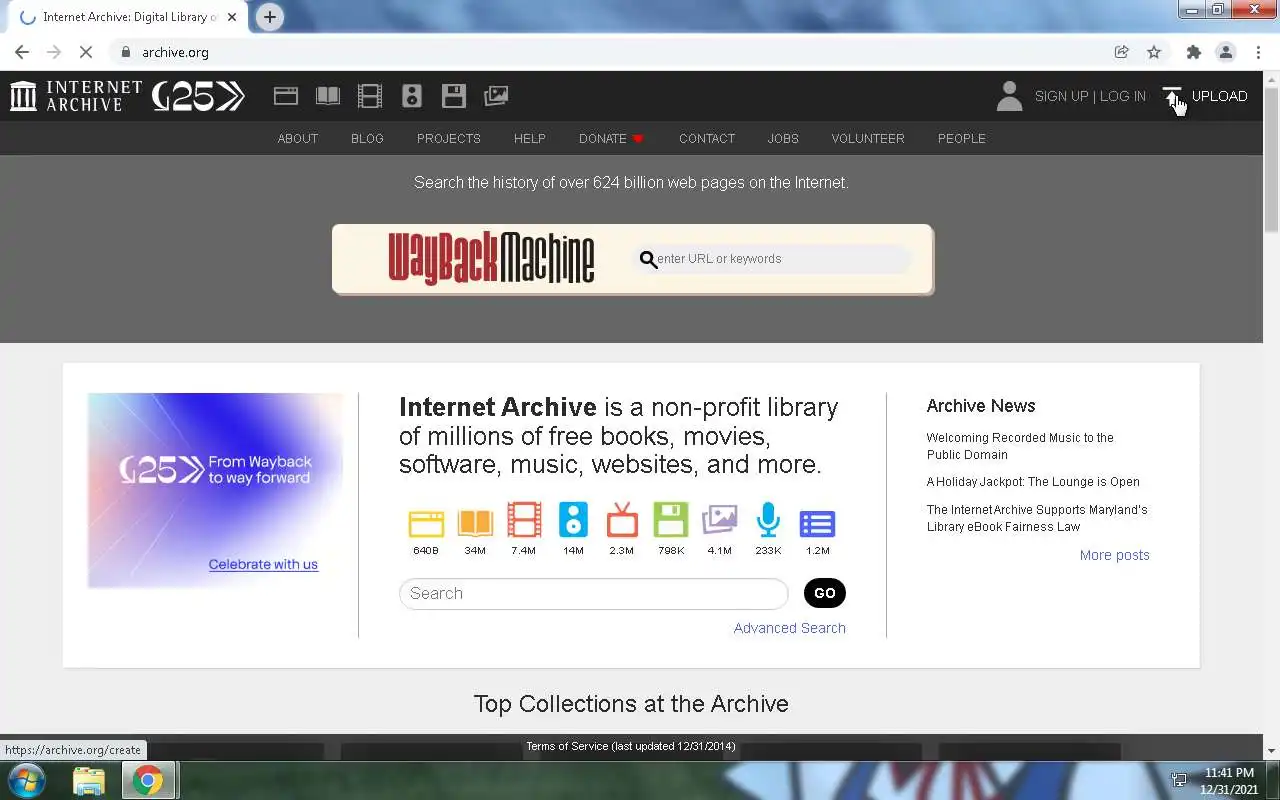Open the purple Images icon labeled 4.1M
Viewport: 1280px width, 800px height.
click(x=720, y=521)
